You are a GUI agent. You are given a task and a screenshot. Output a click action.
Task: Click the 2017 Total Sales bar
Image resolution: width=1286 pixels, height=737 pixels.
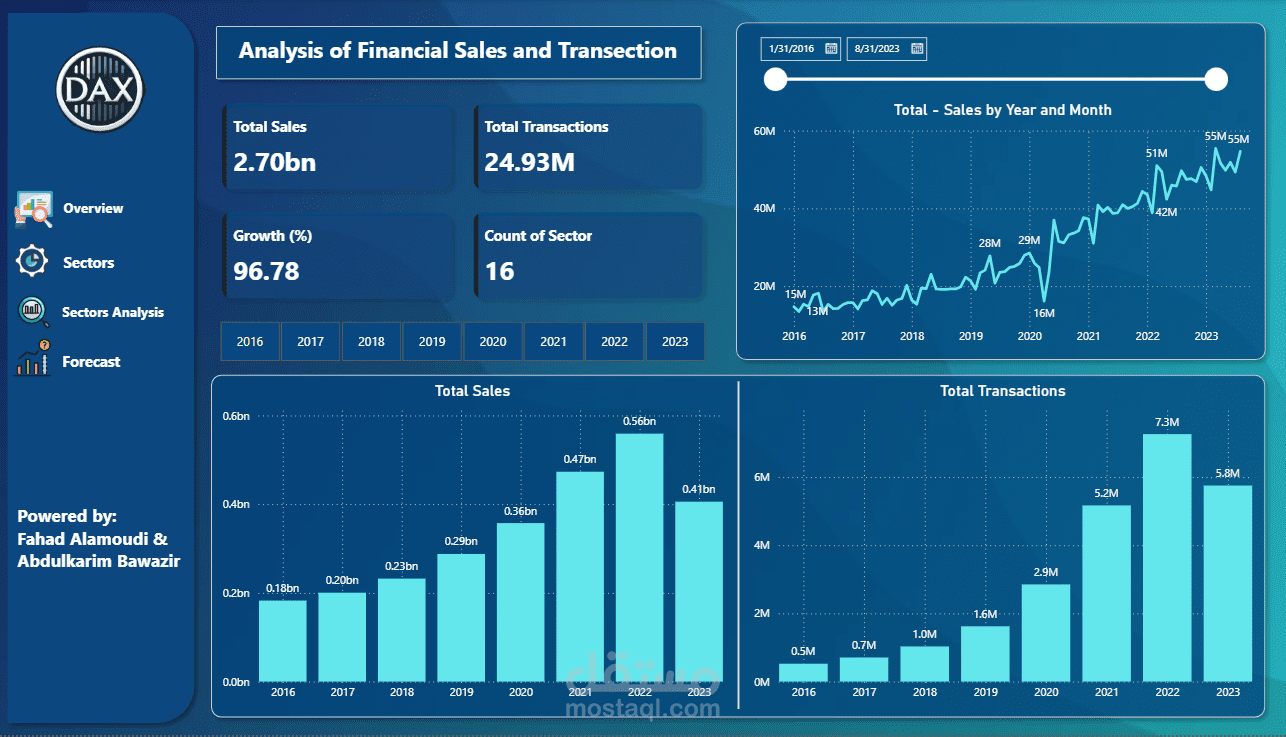coord(342,637)
